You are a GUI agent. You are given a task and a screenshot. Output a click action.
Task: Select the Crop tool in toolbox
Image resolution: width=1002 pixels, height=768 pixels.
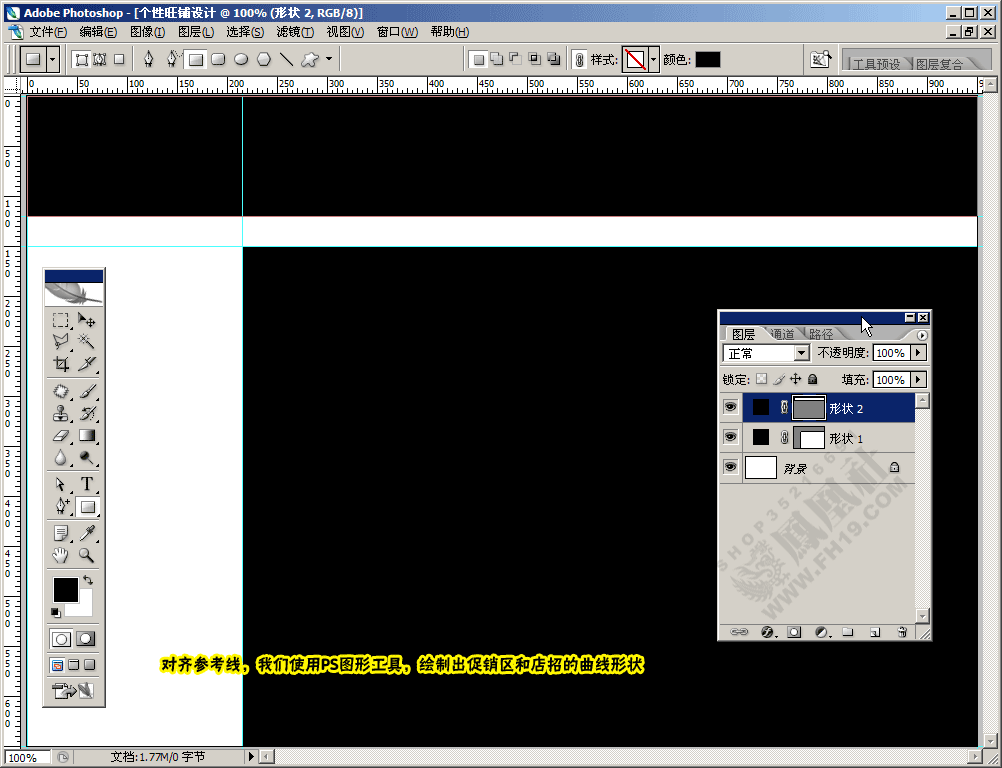pyautogui.click(x=61, y=364)
